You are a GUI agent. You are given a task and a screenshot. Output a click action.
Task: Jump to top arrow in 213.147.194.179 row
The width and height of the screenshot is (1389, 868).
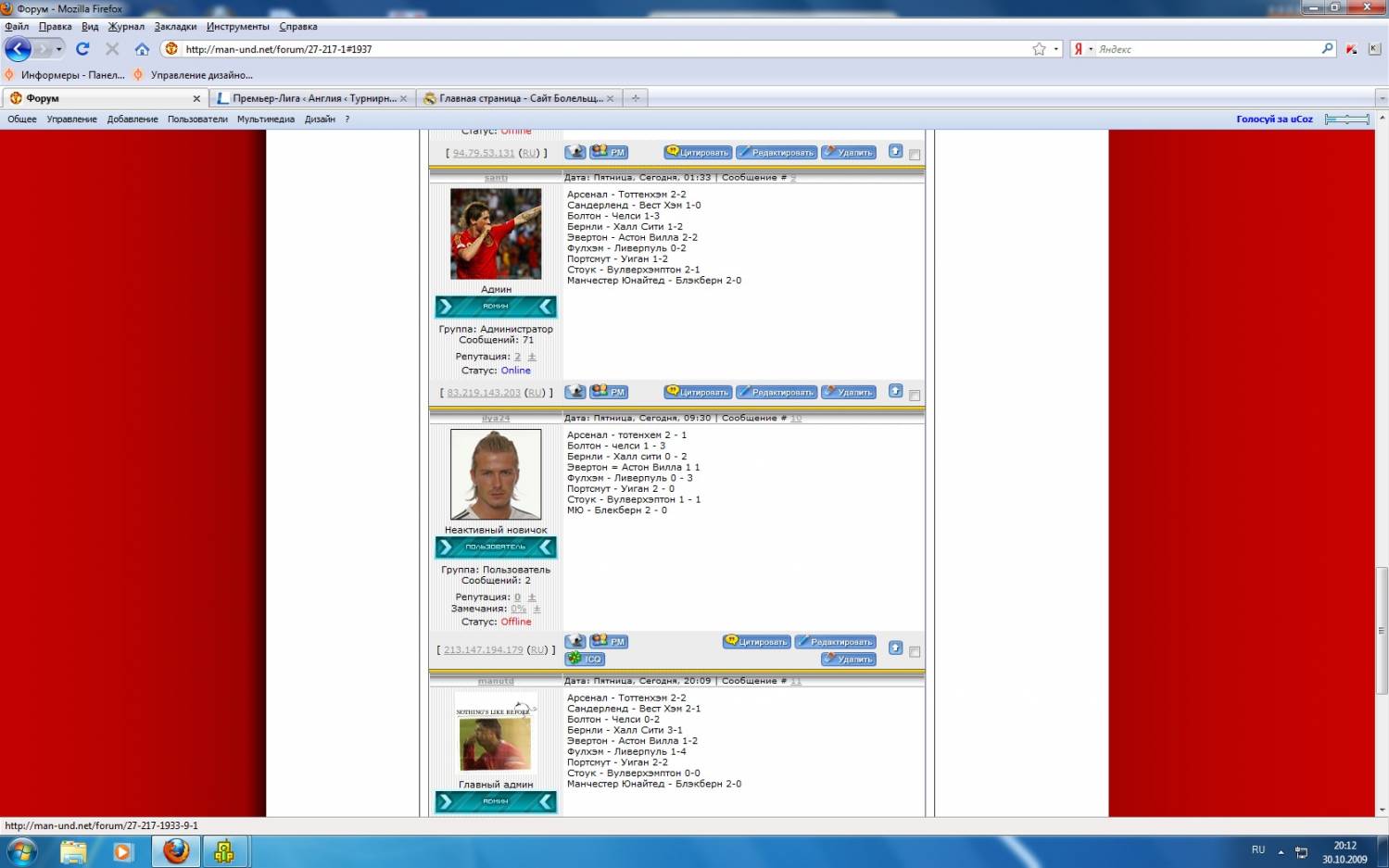pyautogui.click(x=895, y=648)
